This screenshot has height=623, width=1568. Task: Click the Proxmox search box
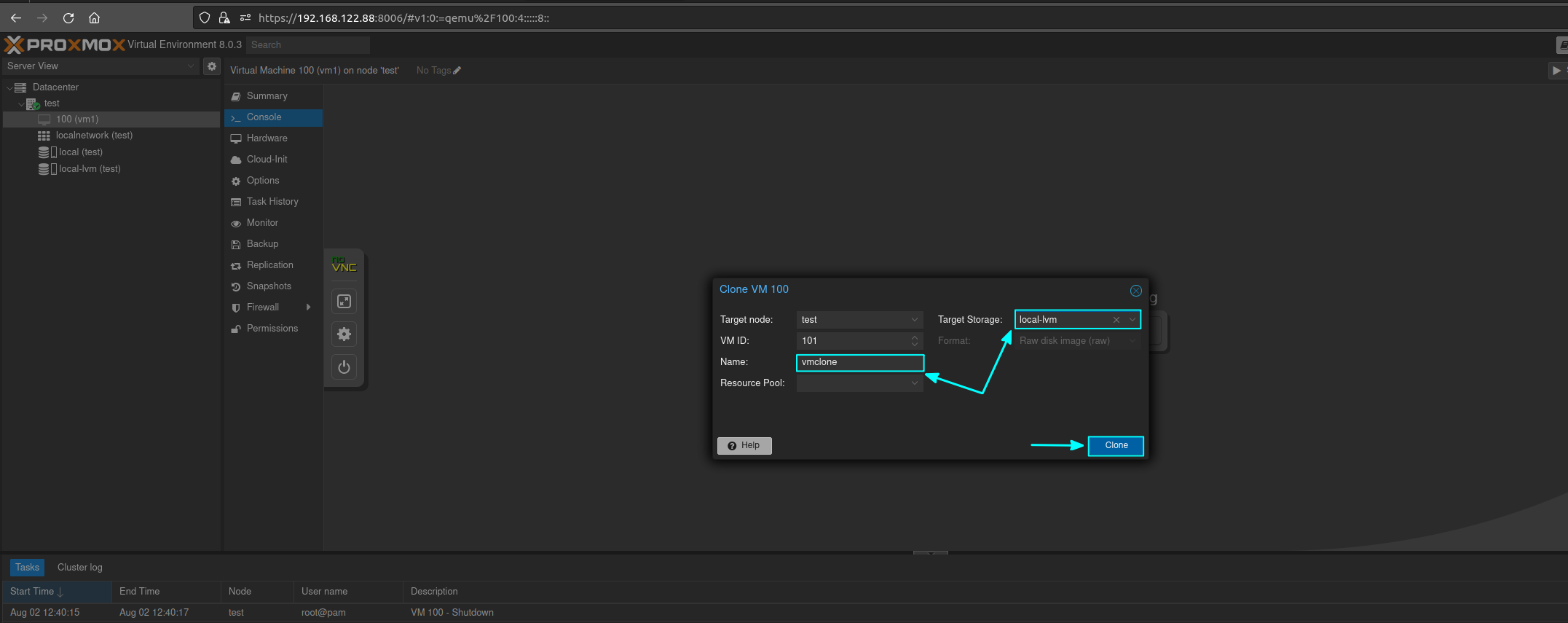[x=308, y=45]
